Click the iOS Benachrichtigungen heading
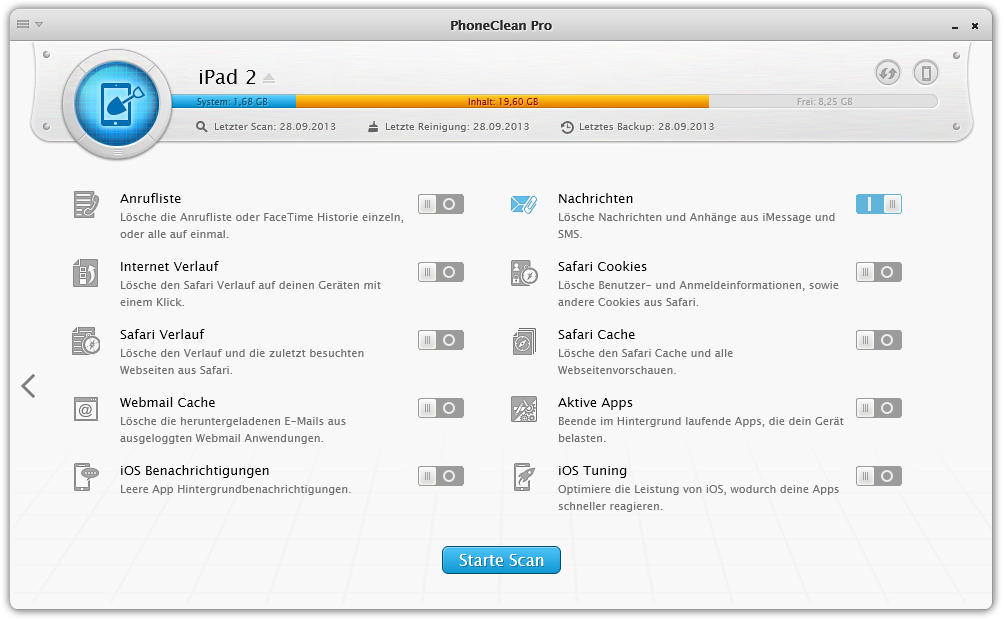Viewport: 1004px width, 620px height. [x=195, y=470]
